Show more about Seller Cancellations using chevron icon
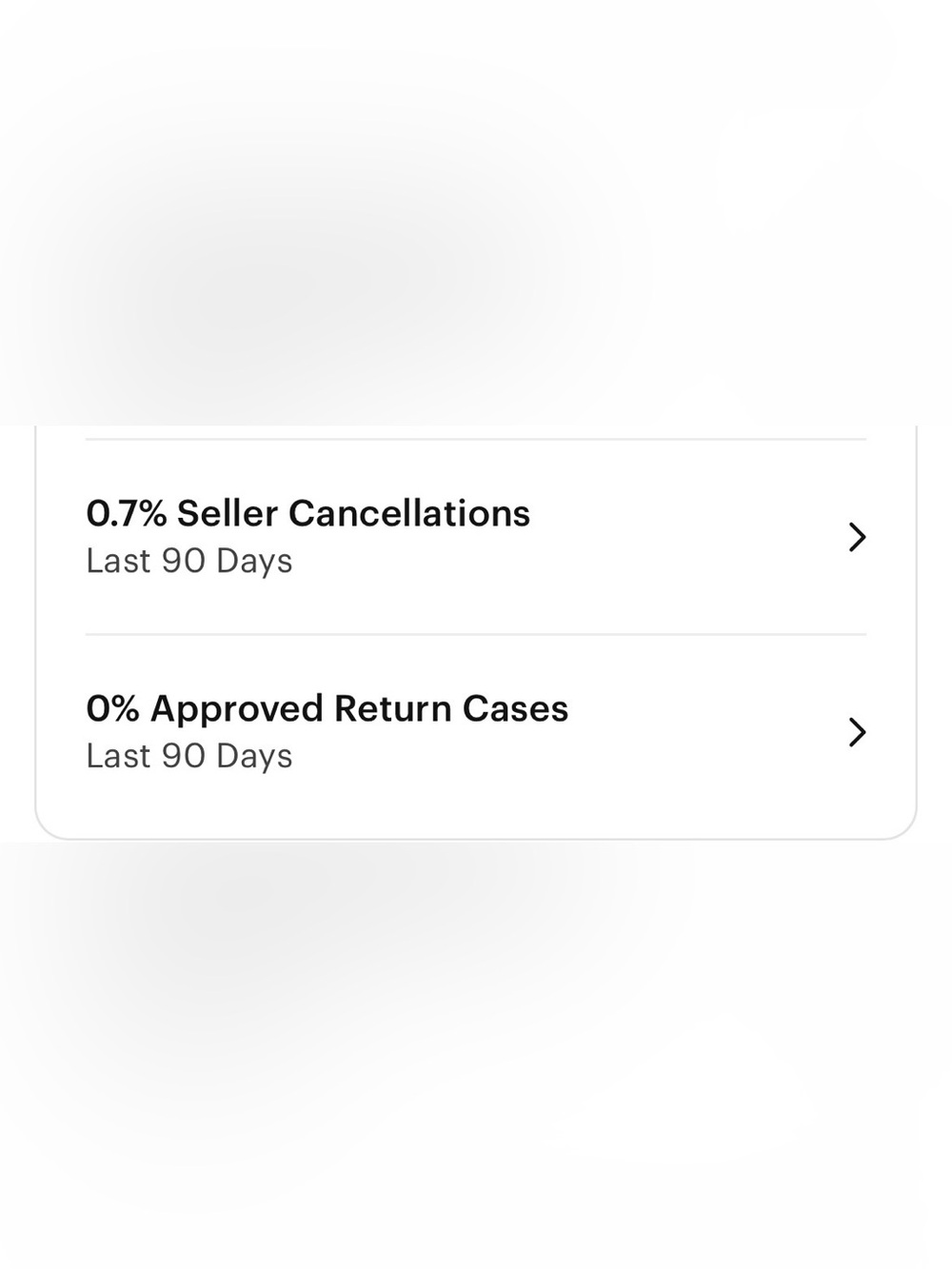This screenshot has height=1269, width=952. pyautogui.click(x=857, y=537)
